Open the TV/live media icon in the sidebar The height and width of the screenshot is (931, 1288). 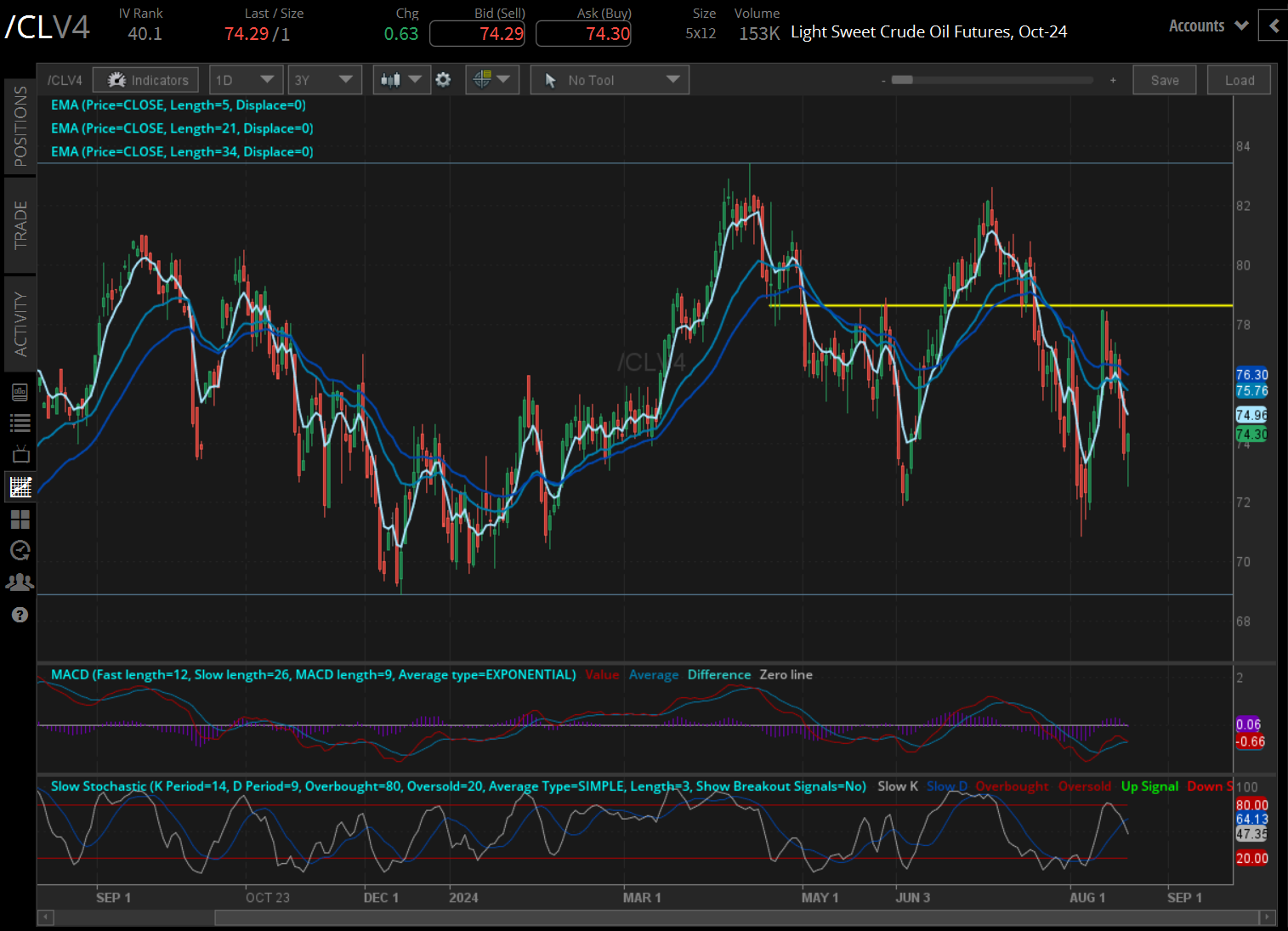pyautogui.click(x=20, y=453)
